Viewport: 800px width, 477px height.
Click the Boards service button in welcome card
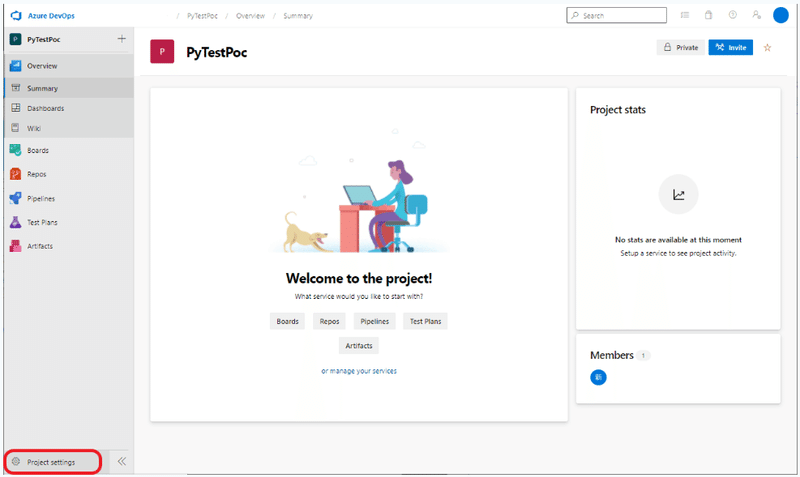pos(287,321)
